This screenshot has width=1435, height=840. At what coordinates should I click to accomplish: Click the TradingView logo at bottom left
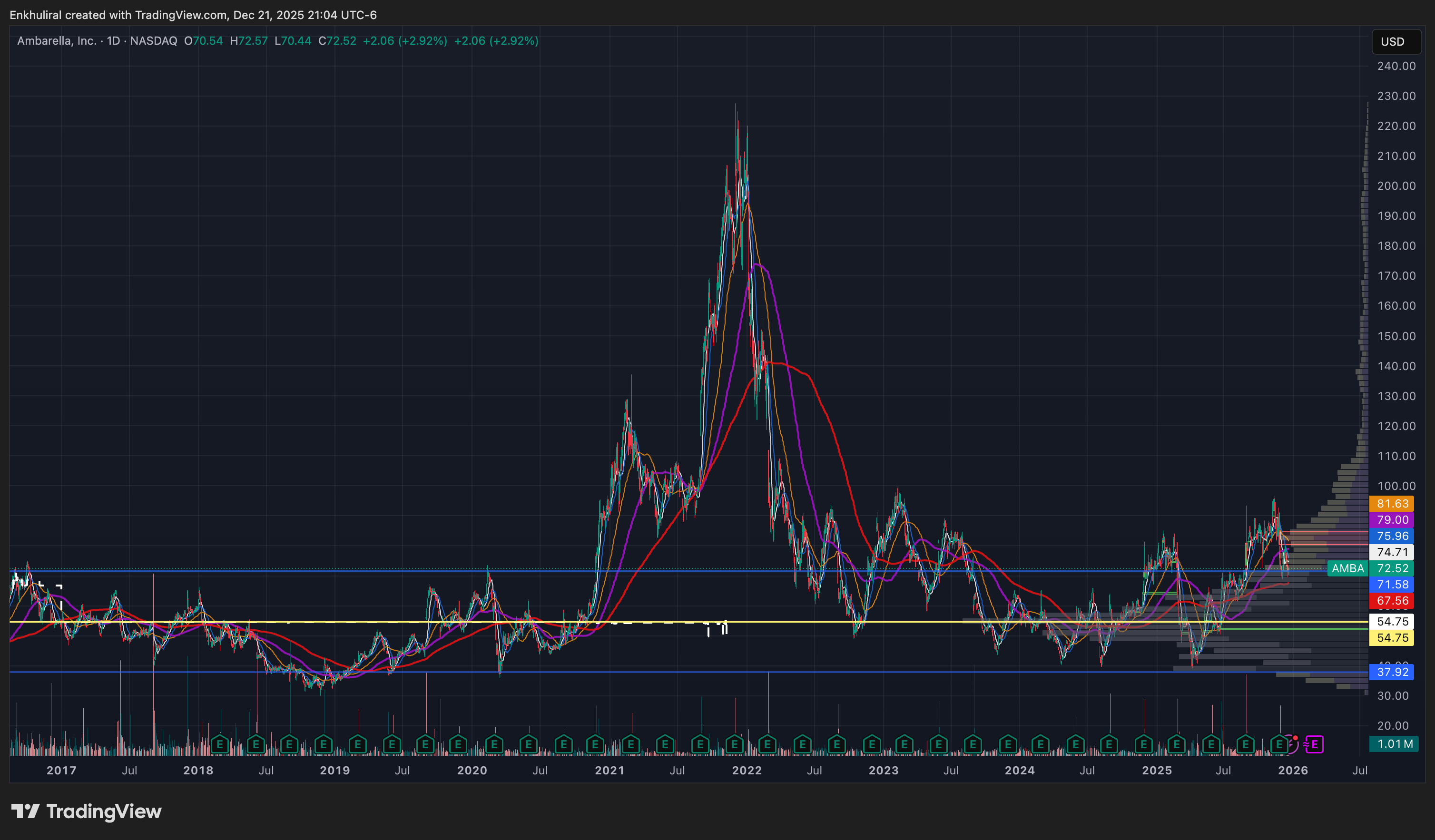click(x=87, y=811)
